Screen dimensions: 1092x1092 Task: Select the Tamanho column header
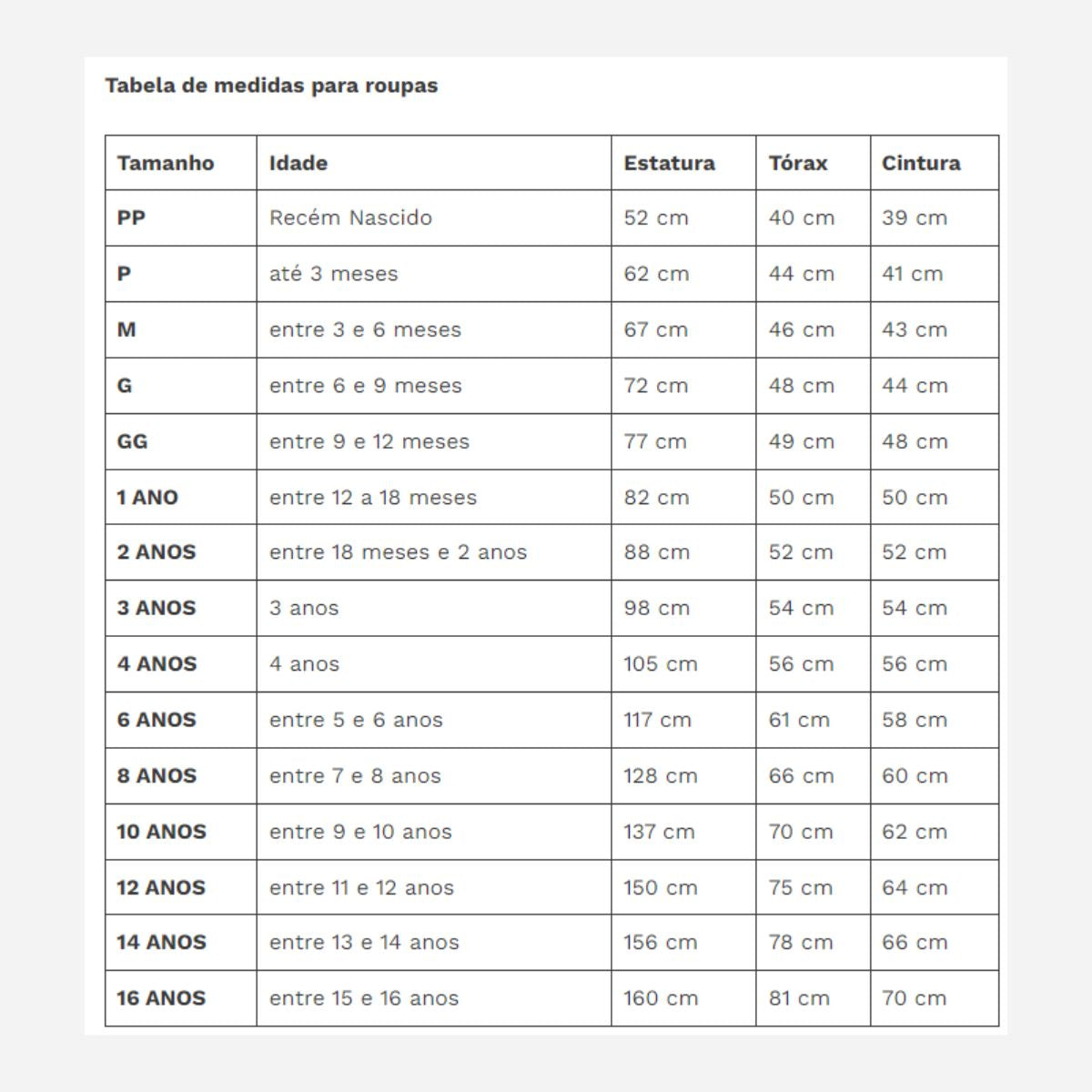166,164
